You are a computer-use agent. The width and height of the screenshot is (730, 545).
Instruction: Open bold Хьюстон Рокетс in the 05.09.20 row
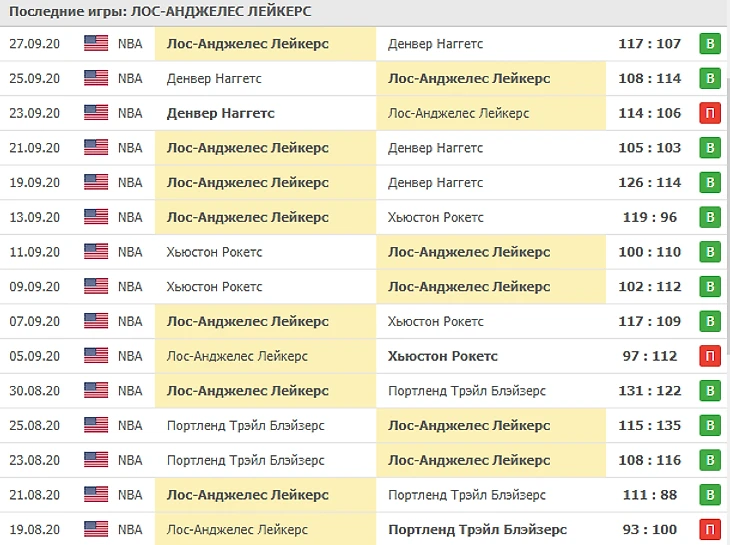coord(443,356)
